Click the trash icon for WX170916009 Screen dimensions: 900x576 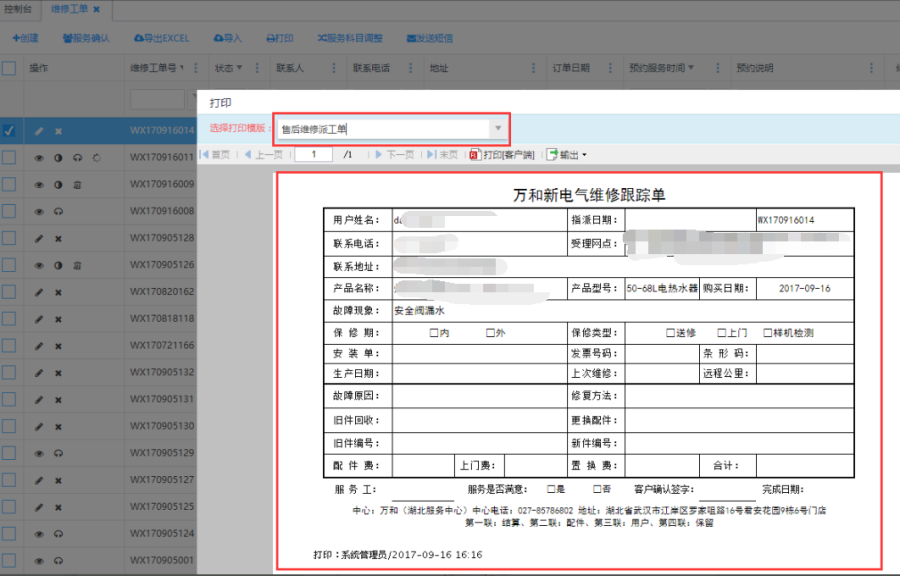pos(77,185)
